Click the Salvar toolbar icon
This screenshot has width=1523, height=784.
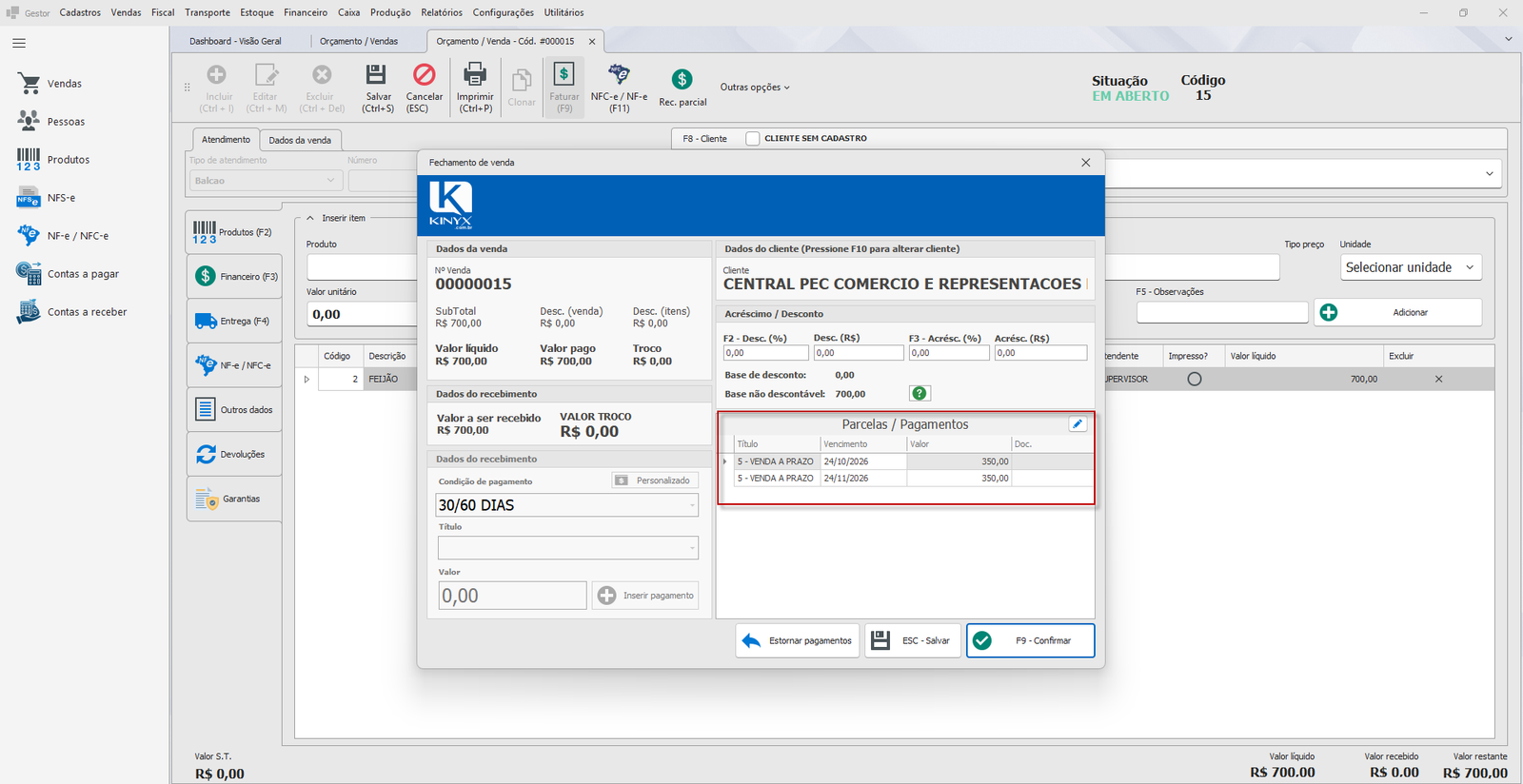377,75
